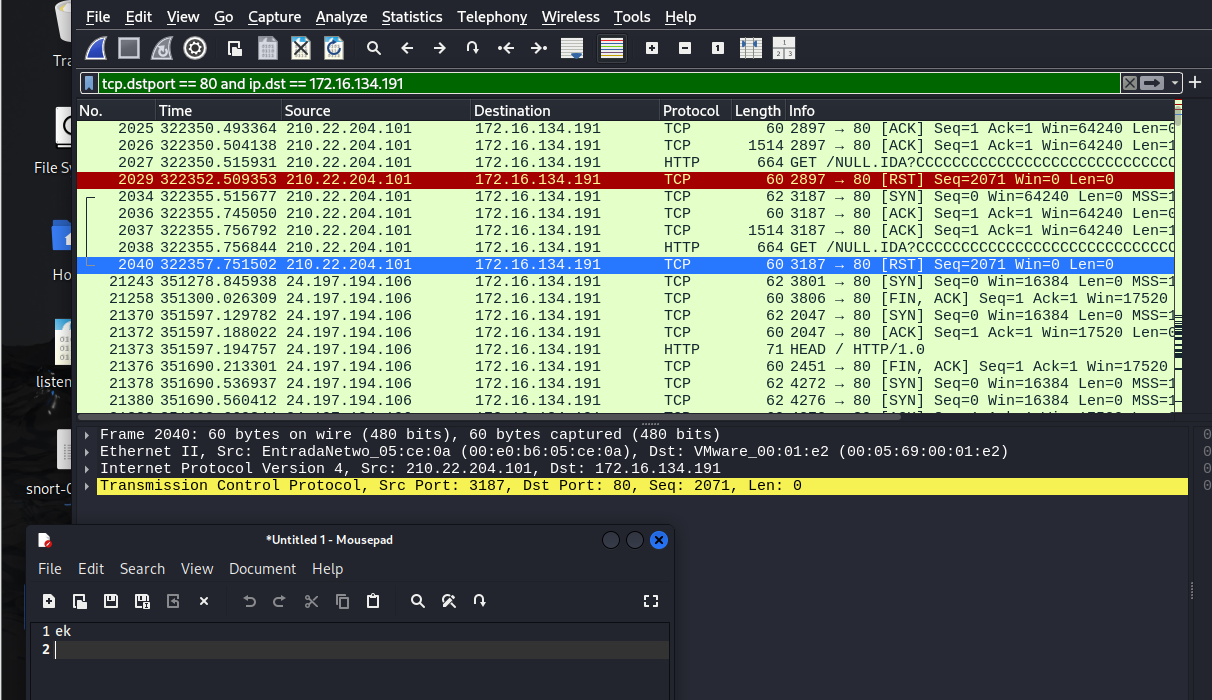This screenshot has height=700, width=1212.
Task: Go forward in packet history
Action: (440, 48)
